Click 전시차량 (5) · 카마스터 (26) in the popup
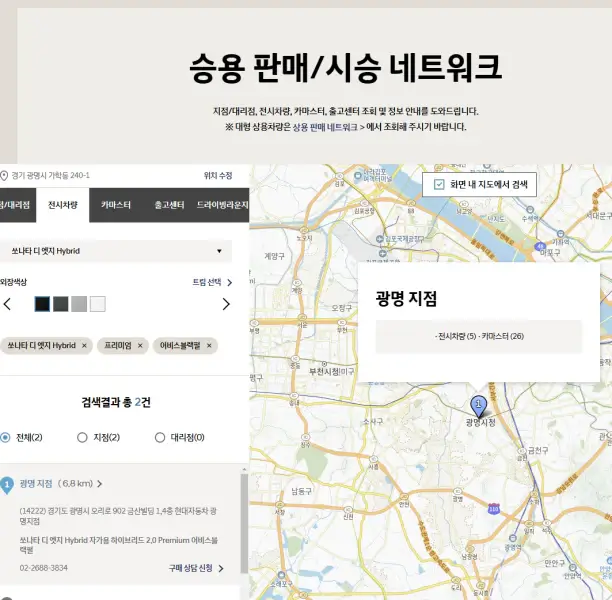Screen dimensions: 612x600 coord(479,336)
